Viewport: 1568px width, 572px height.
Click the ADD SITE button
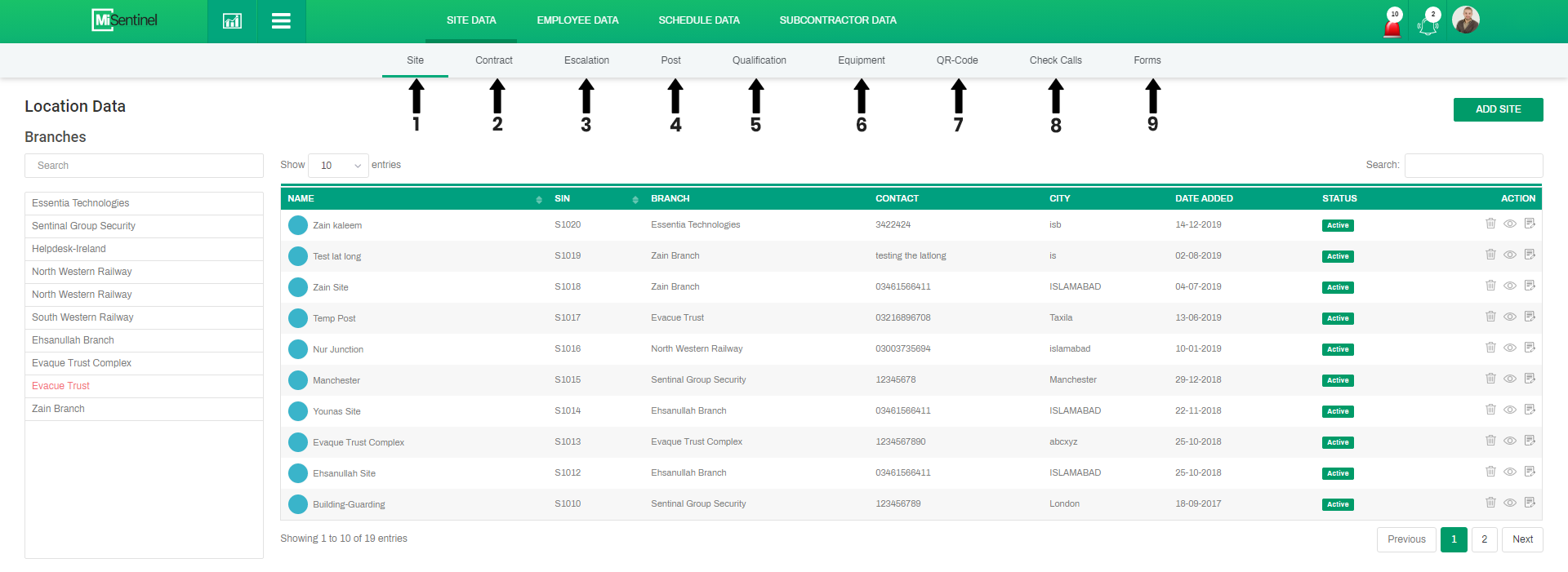[1498, 109]
